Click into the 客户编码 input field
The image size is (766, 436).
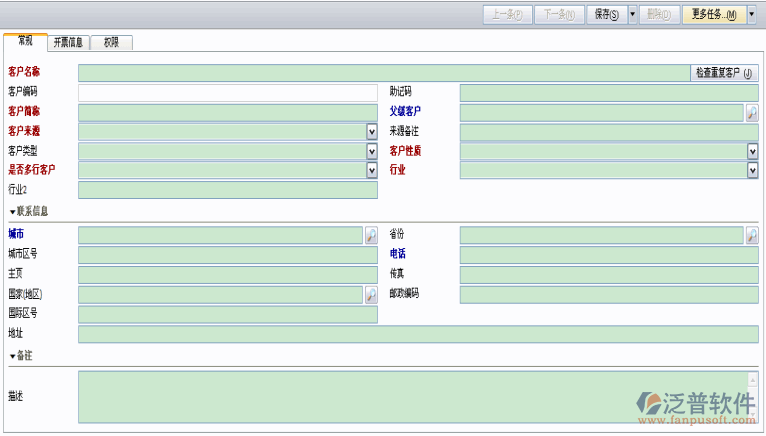[227, 92]
